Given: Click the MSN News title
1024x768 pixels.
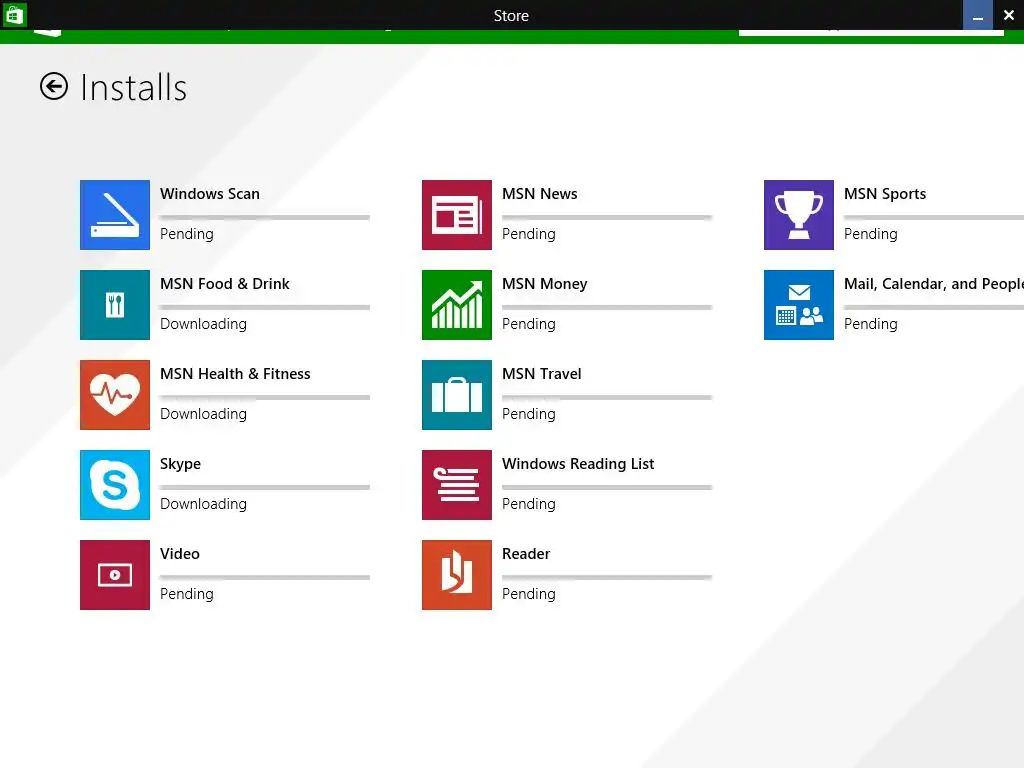Looking at the screenshot, I should click(539, 194).
